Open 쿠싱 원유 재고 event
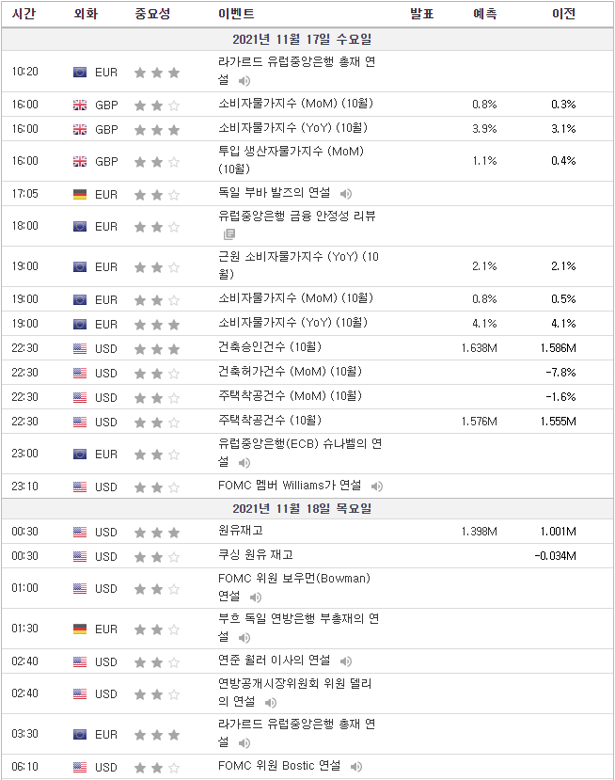Image resolution: width=615 pixels, height=780 pixels. pyautogui.click(x=255, y=555)
